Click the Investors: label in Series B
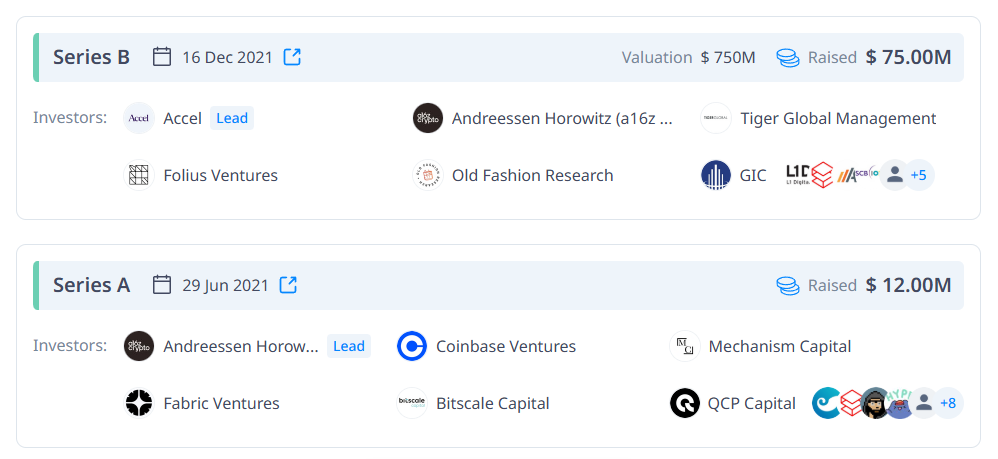998x459 pixels. [70, 118]
